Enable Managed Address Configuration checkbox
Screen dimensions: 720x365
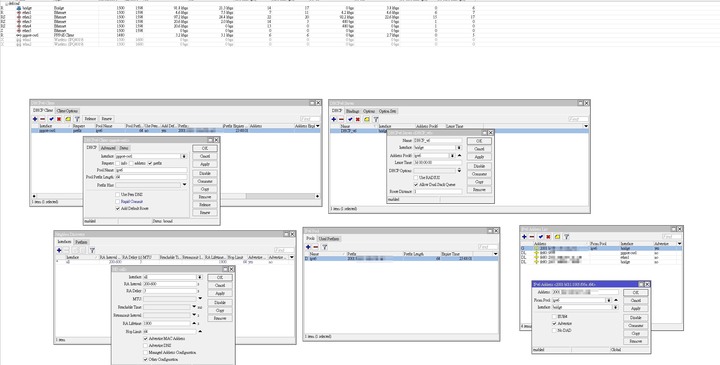click(x=146, y=353)
